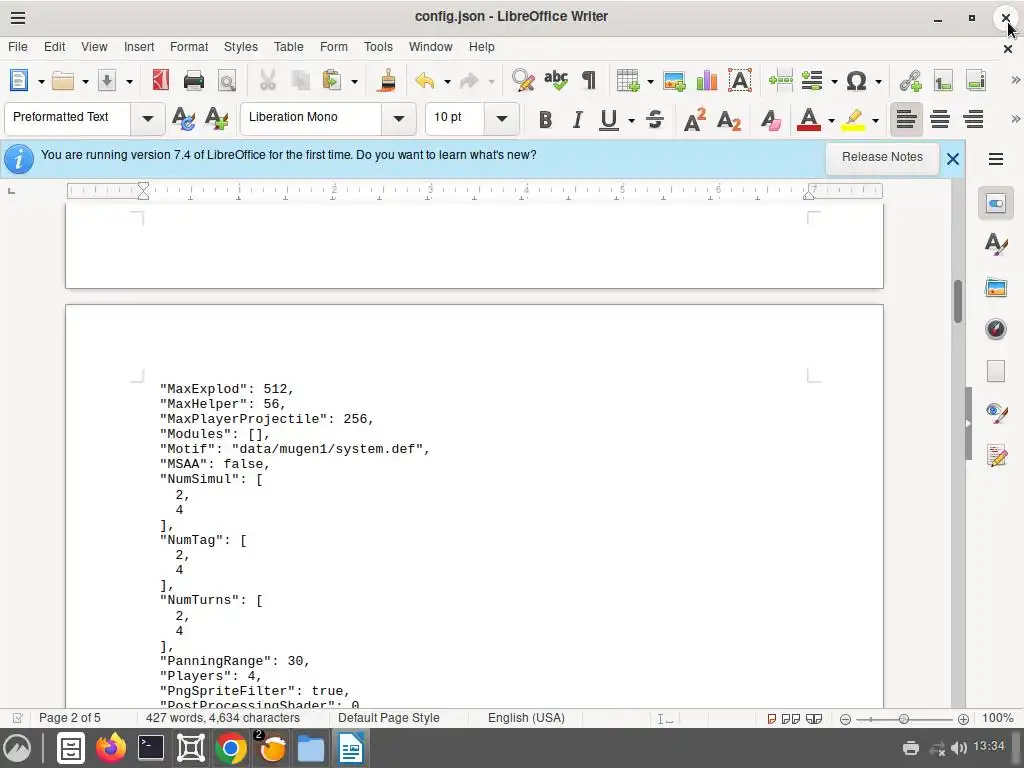Open sidebar Navigator compass icon
Viewport: 1024px width, 768px height.
click(995, 329)
